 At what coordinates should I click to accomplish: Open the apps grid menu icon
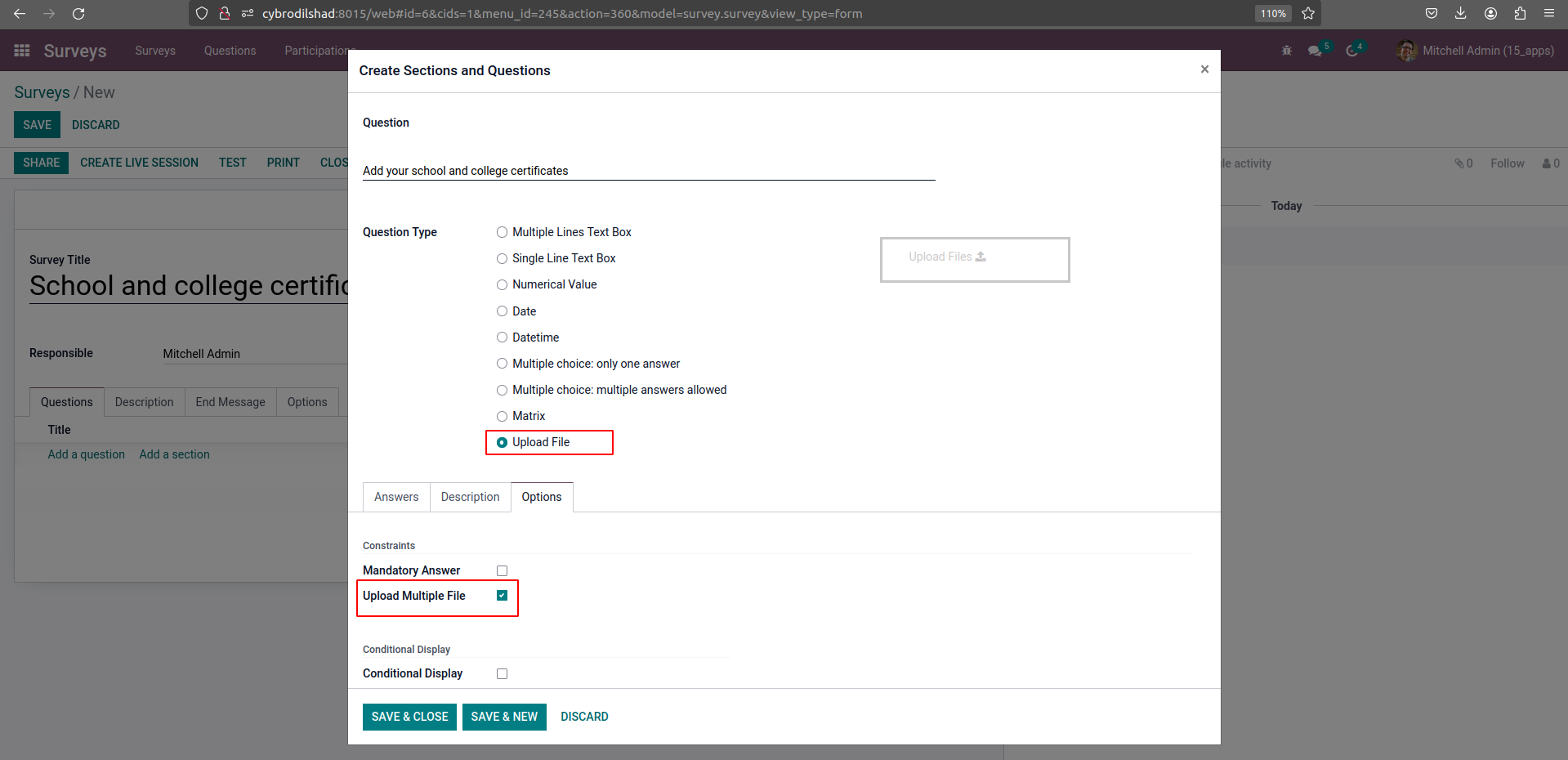pos(22,51)
